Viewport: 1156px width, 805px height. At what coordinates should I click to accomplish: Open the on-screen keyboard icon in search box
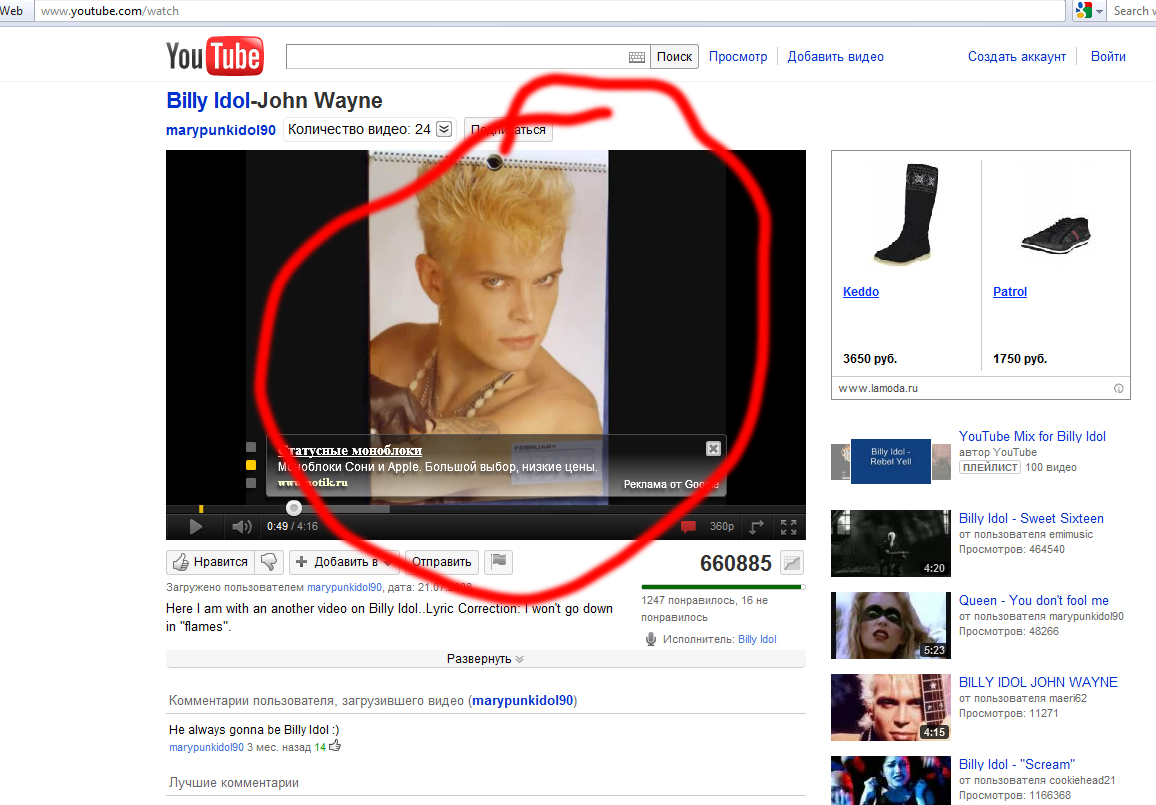pos(637,57)
